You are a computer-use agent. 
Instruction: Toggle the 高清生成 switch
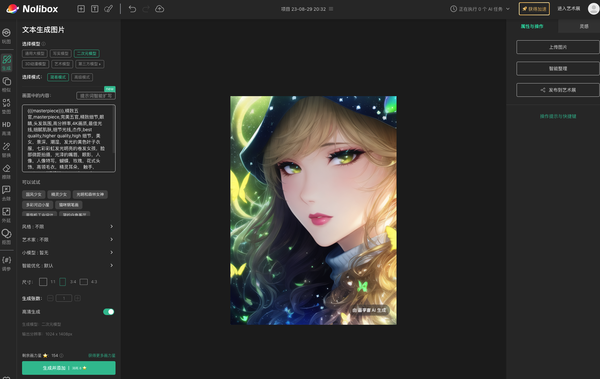tap(109, 312)
